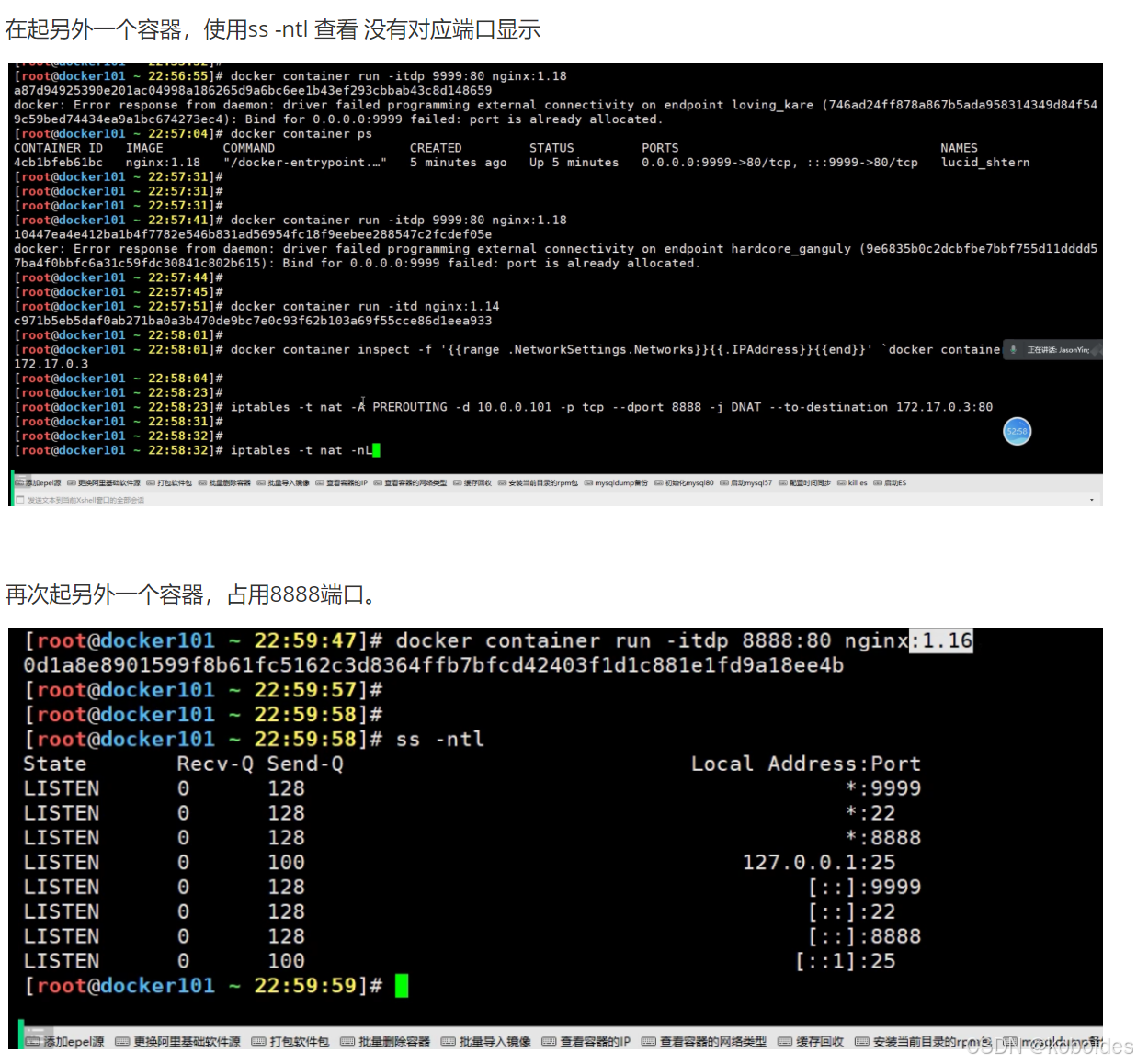Click the caption 再次起另外一个容器，占用8888端口。

[192, 594]
